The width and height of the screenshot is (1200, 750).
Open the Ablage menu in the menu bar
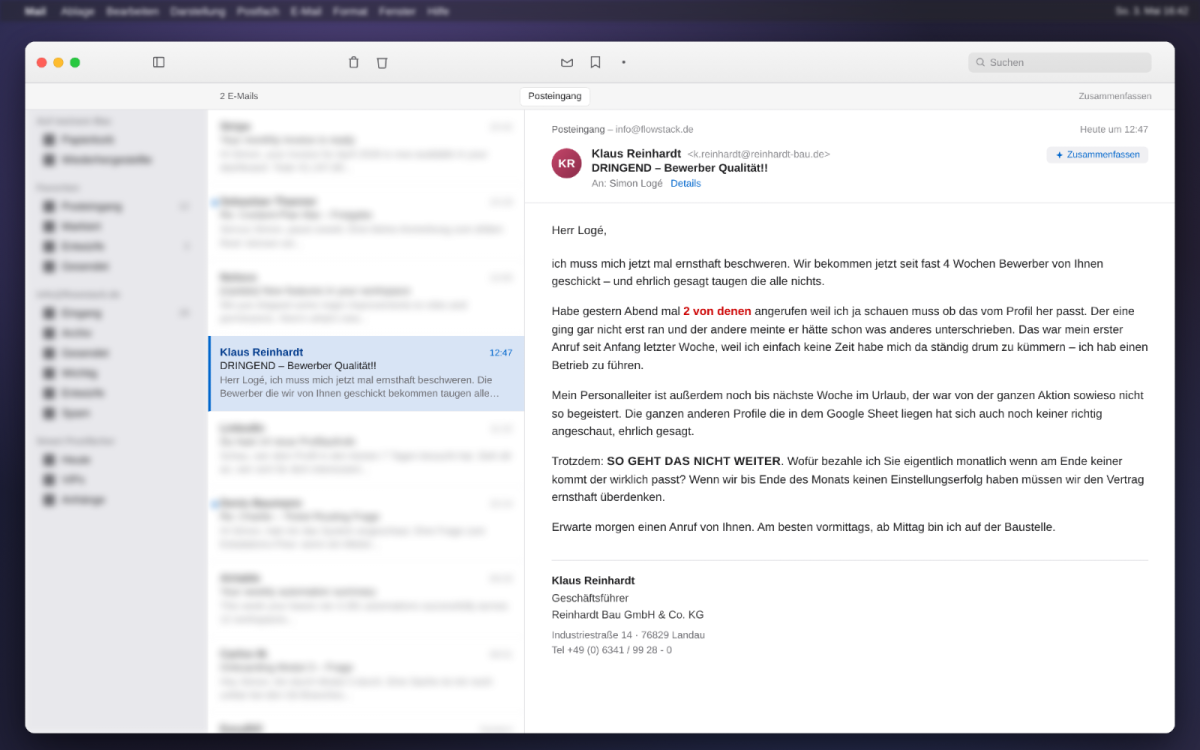click(x=78, y=11)
